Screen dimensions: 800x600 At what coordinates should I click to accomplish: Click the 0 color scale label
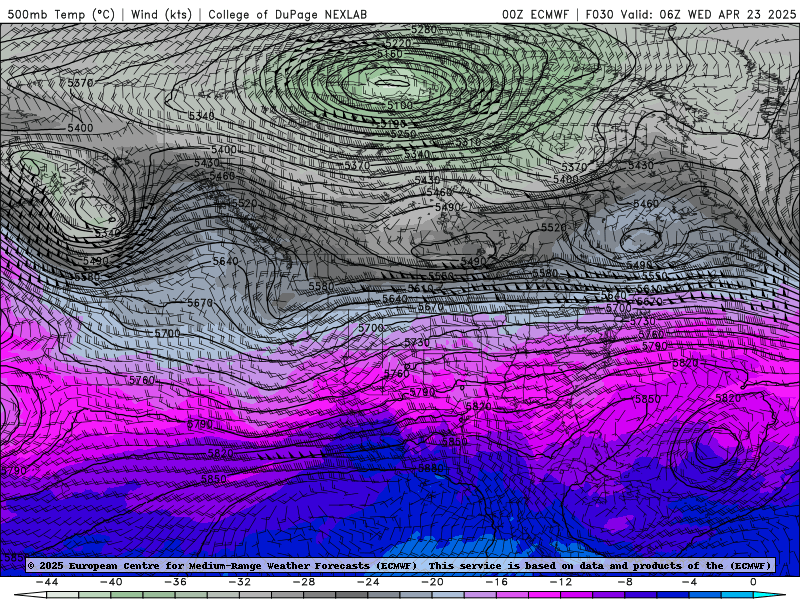[x=753, y=582]
